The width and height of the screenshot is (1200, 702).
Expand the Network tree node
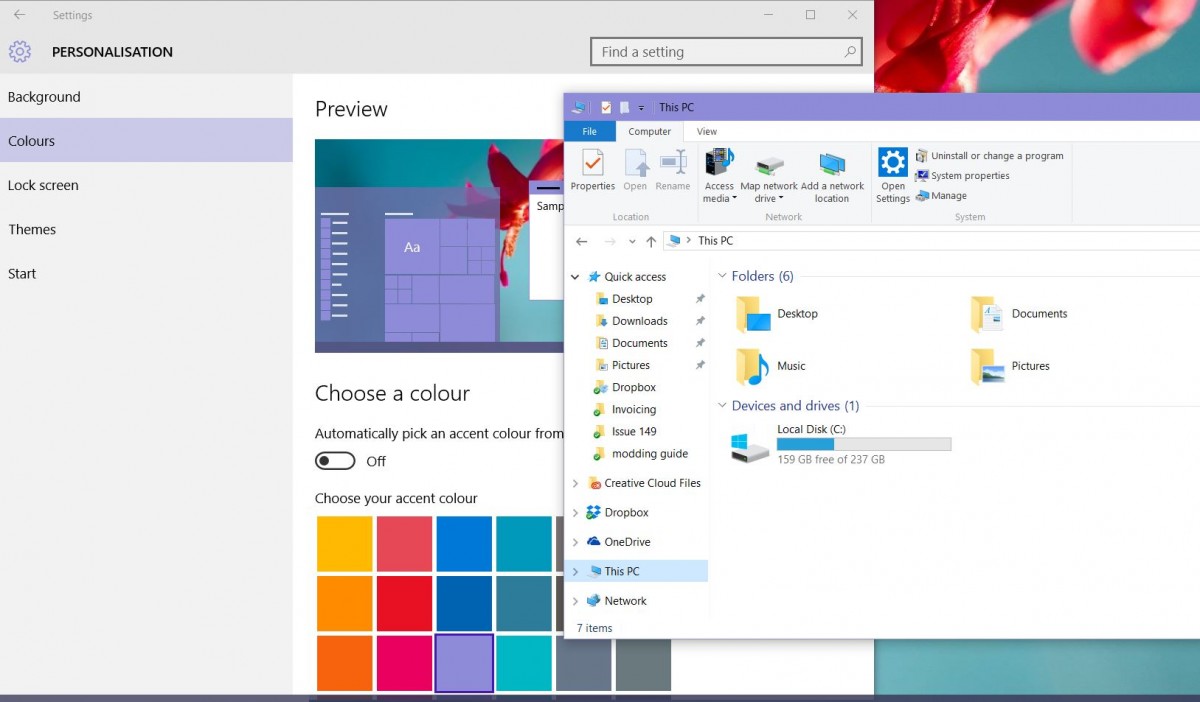tap(575, 601)
